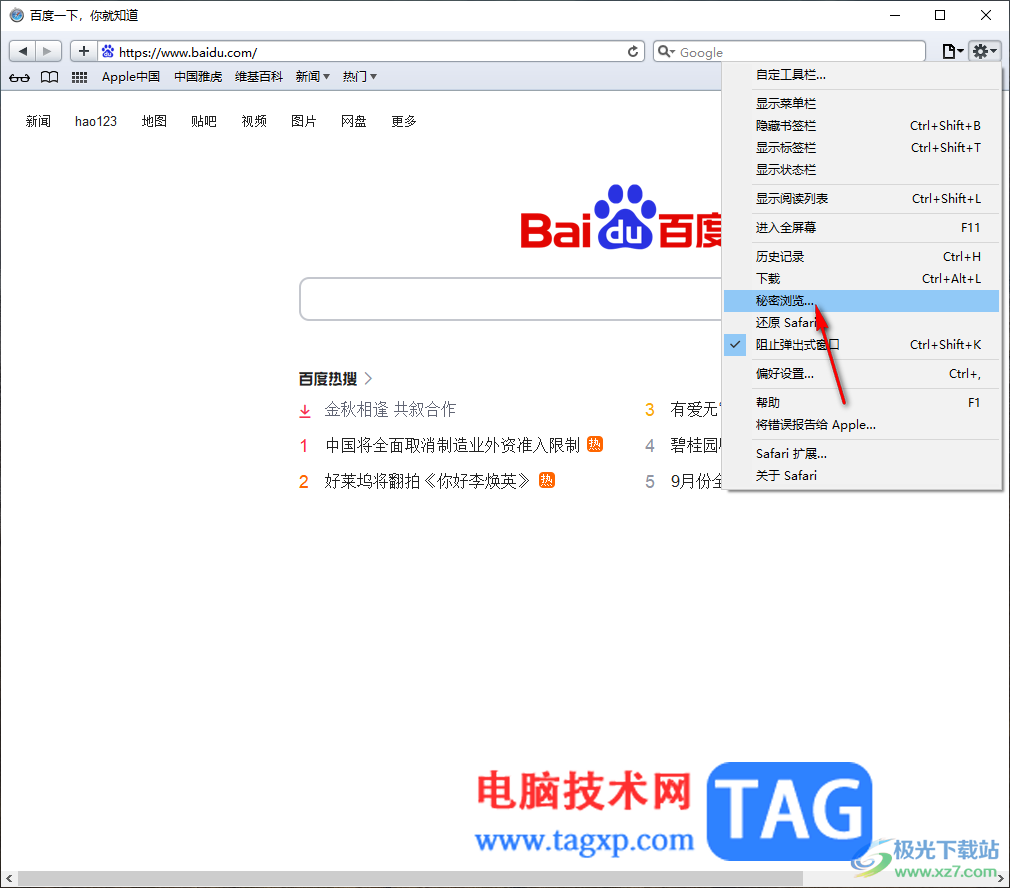
Task: Toggle 隐藏书签栏 option
Action: [x=787, y=125]
